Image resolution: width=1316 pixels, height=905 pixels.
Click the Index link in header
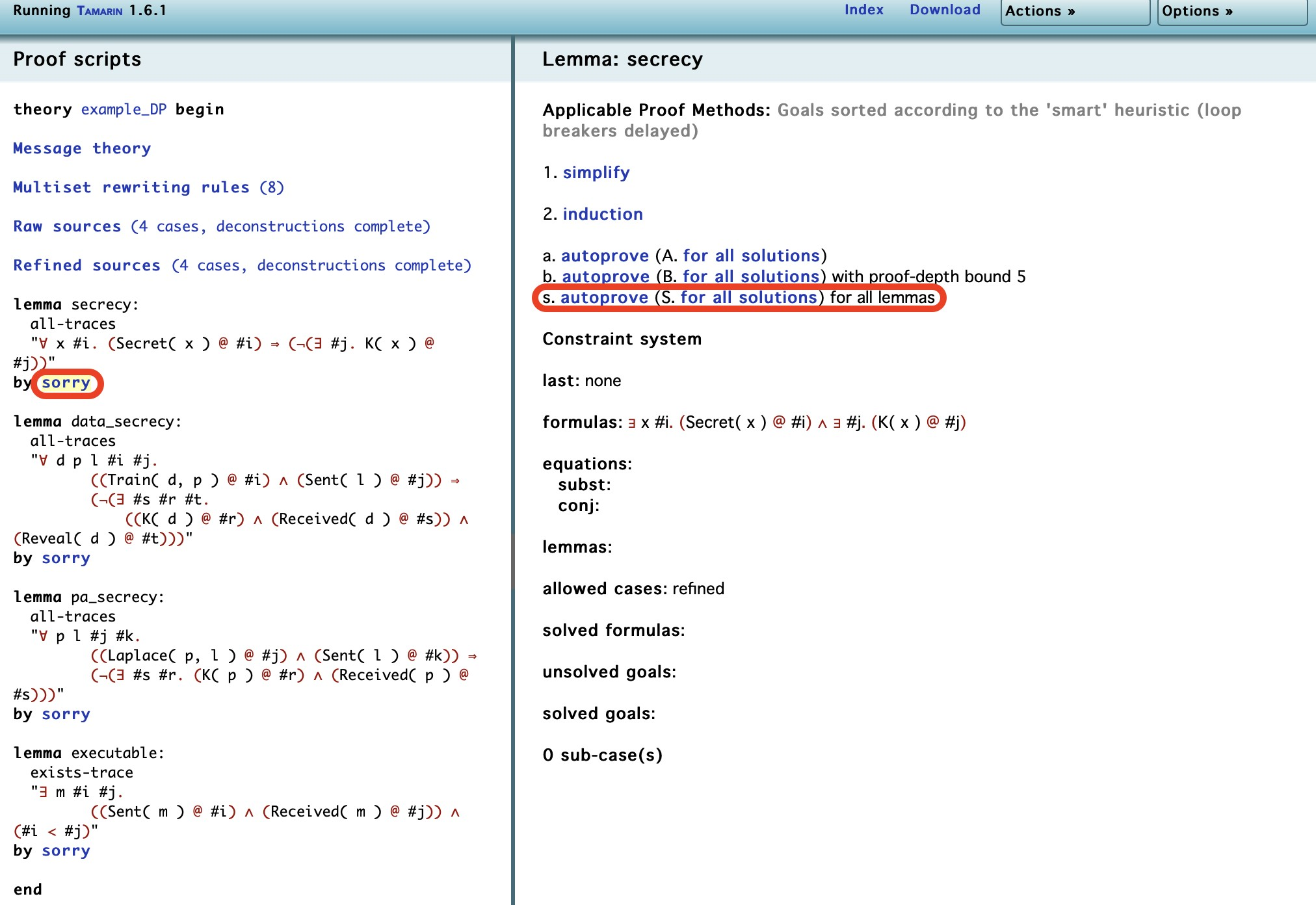pos(863,10)
